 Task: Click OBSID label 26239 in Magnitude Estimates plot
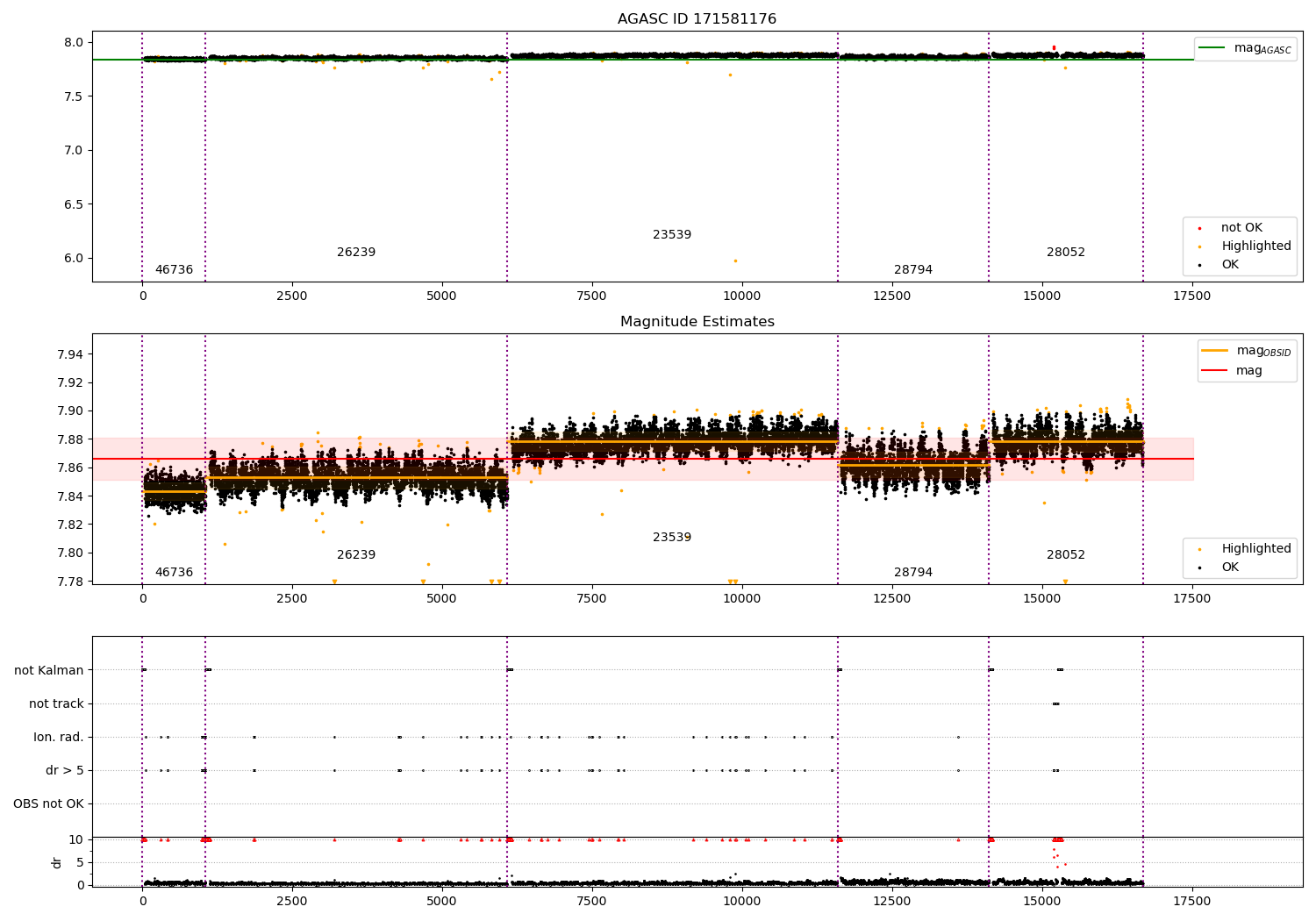coord(356,555)
